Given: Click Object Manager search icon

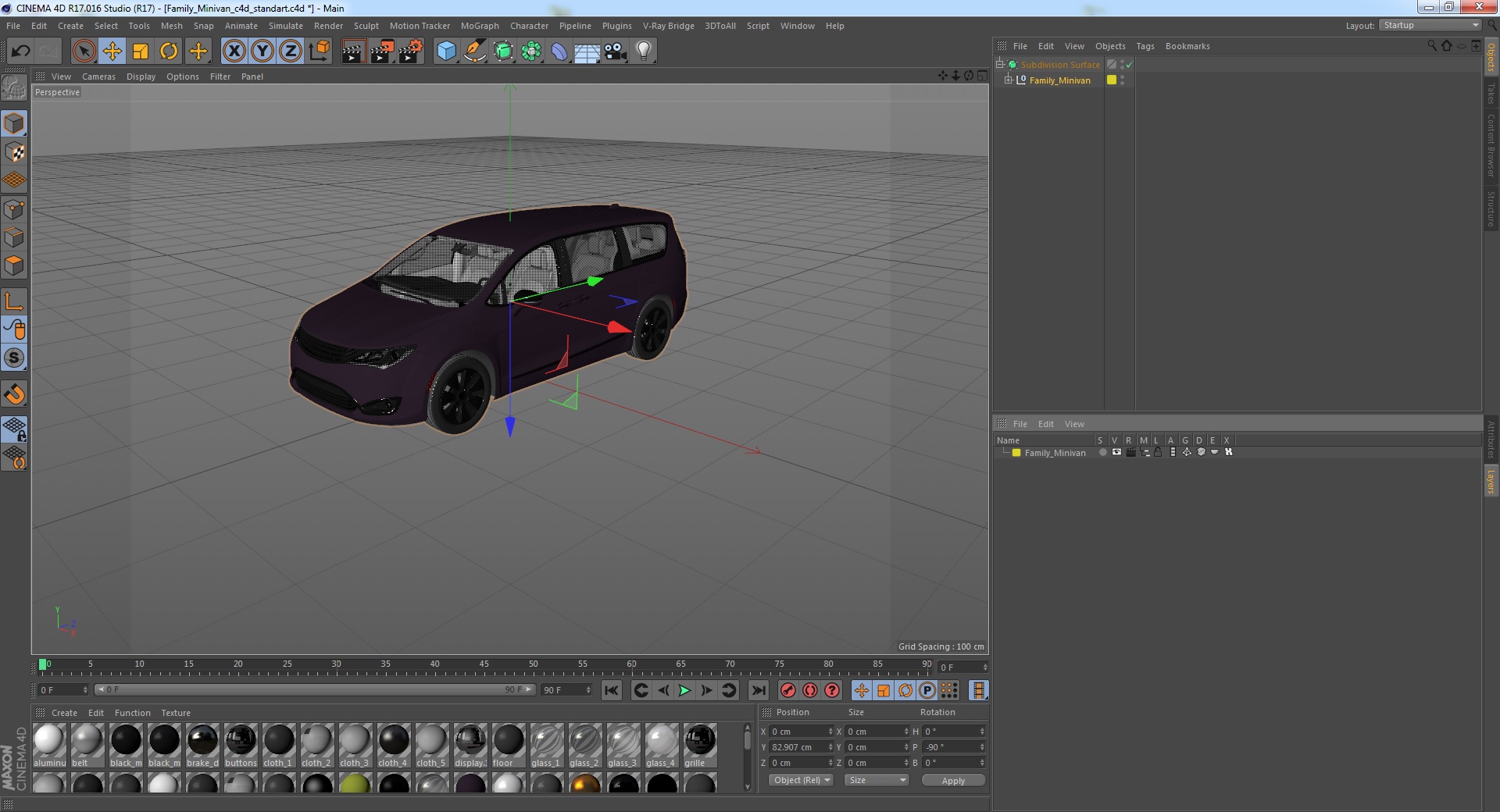Looking at the screenshot, I should pyautogui.click(x=1431, y=46).
